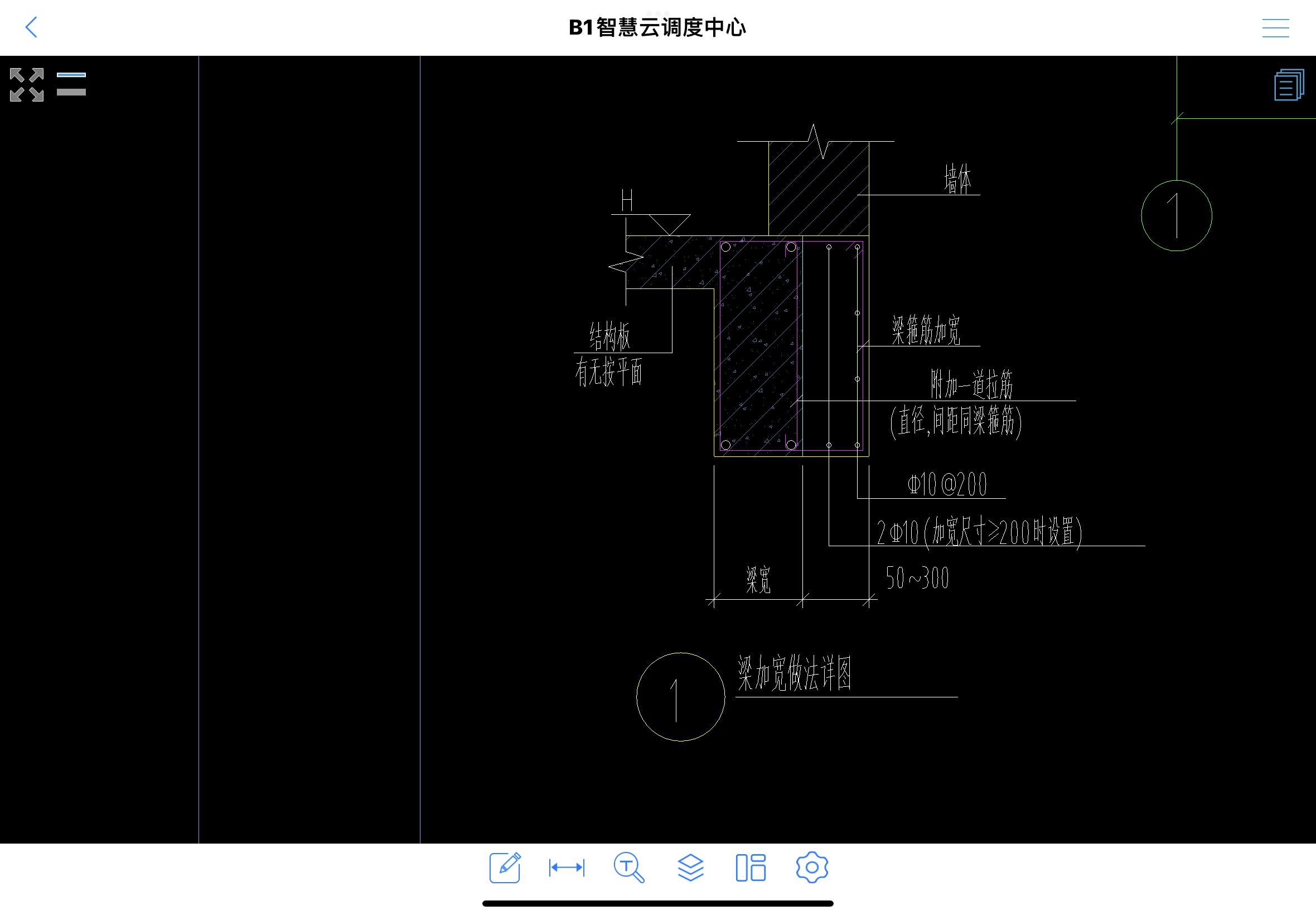Select the distance measure tool
The width and height of the screenshot is (1316, 915).
tap(567, 868)
